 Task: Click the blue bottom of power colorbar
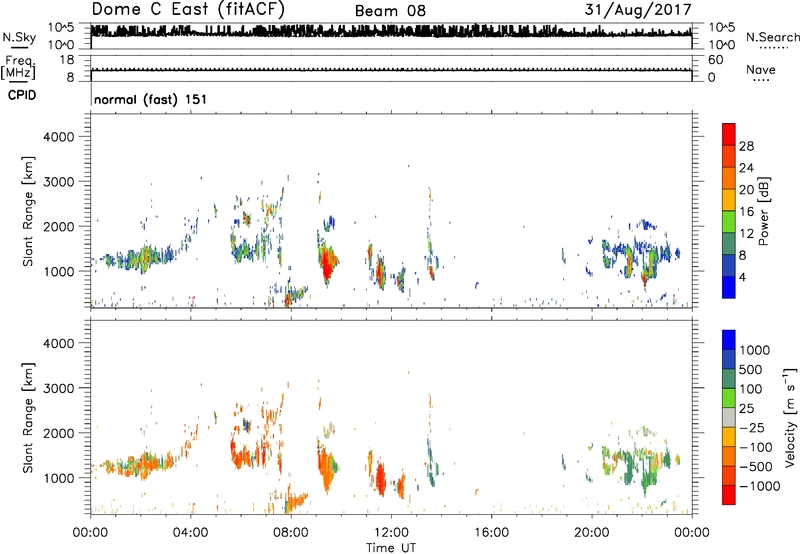click(729, 287)
